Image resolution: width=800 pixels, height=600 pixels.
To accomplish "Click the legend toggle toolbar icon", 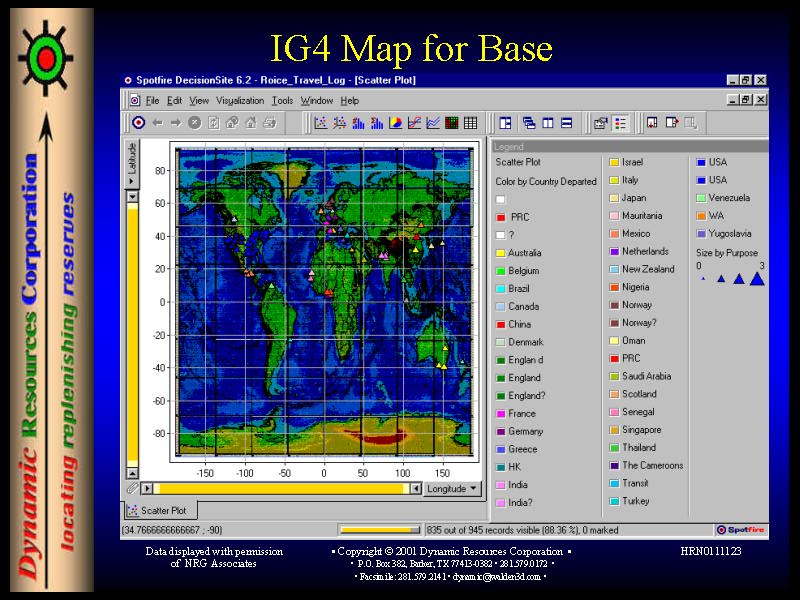I will click(x=620, y=123).
